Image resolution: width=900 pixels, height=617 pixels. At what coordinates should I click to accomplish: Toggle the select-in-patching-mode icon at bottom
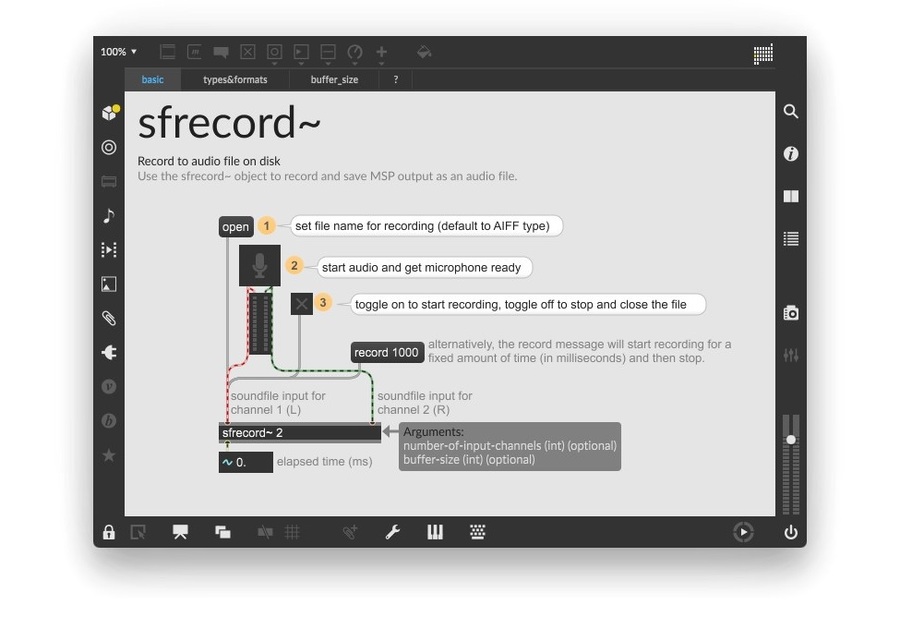(138, 532)
